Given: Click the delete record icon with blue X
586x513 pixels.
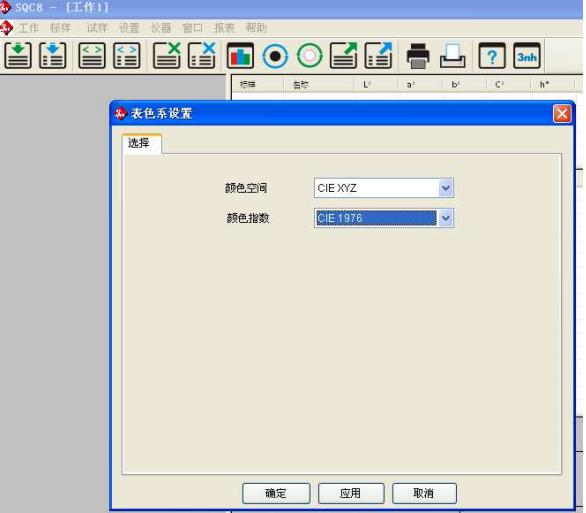Looking at the screenshot, I should (x=201, y=56).
